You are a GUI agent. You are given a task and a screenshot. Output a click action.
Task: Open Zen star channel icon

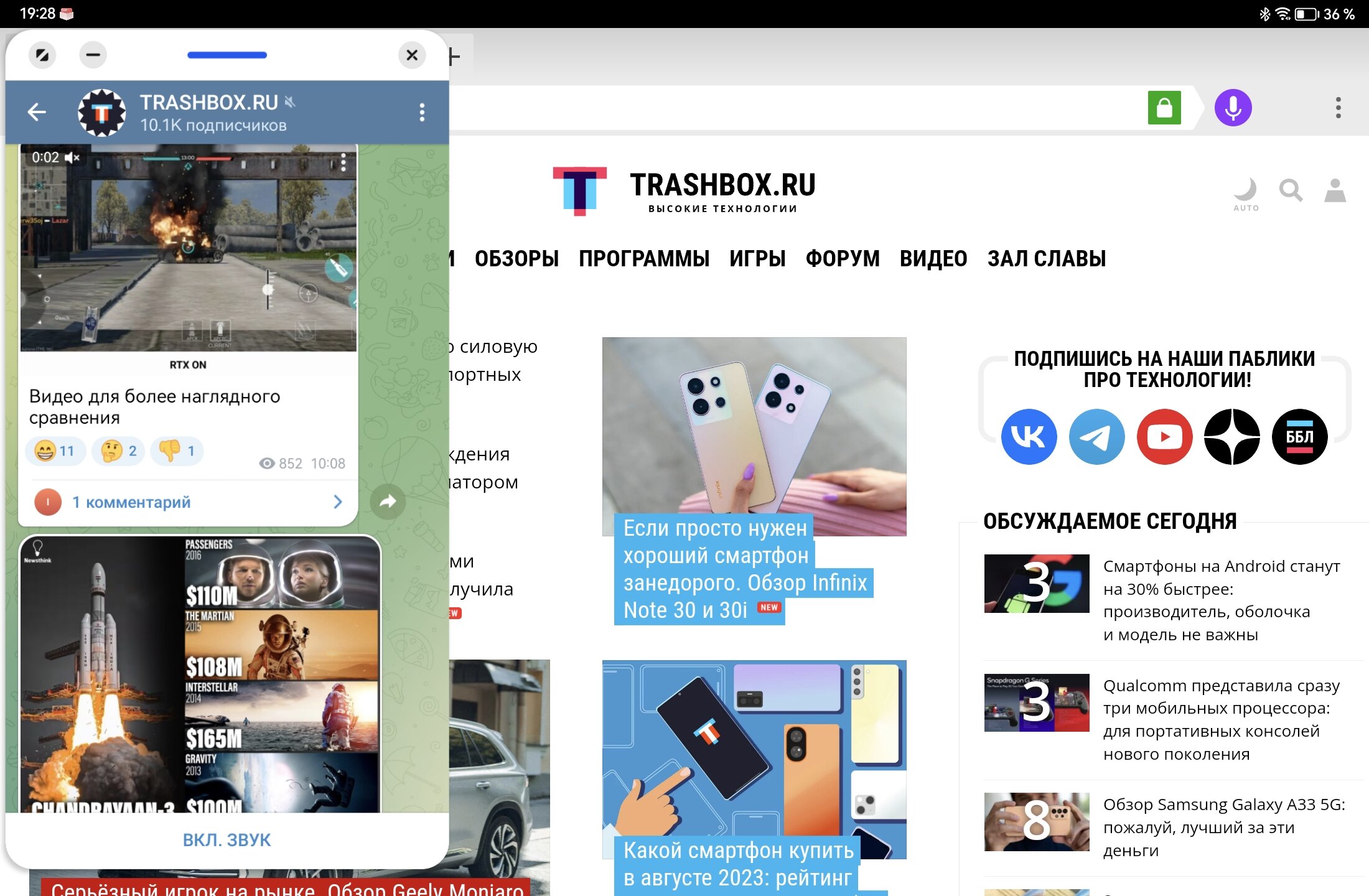(x=1232, y=437)
